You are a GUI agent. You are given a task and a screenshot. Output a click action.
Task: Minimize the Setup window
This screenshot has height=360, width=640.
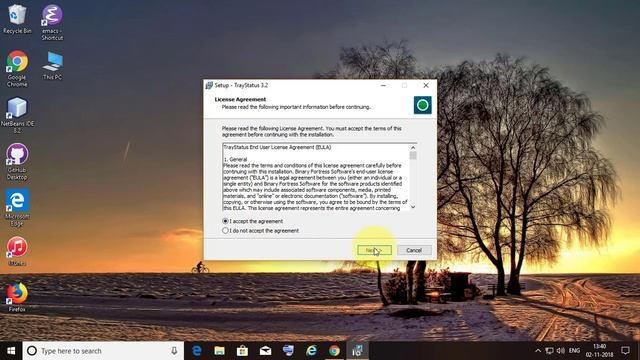pos(383,85)
